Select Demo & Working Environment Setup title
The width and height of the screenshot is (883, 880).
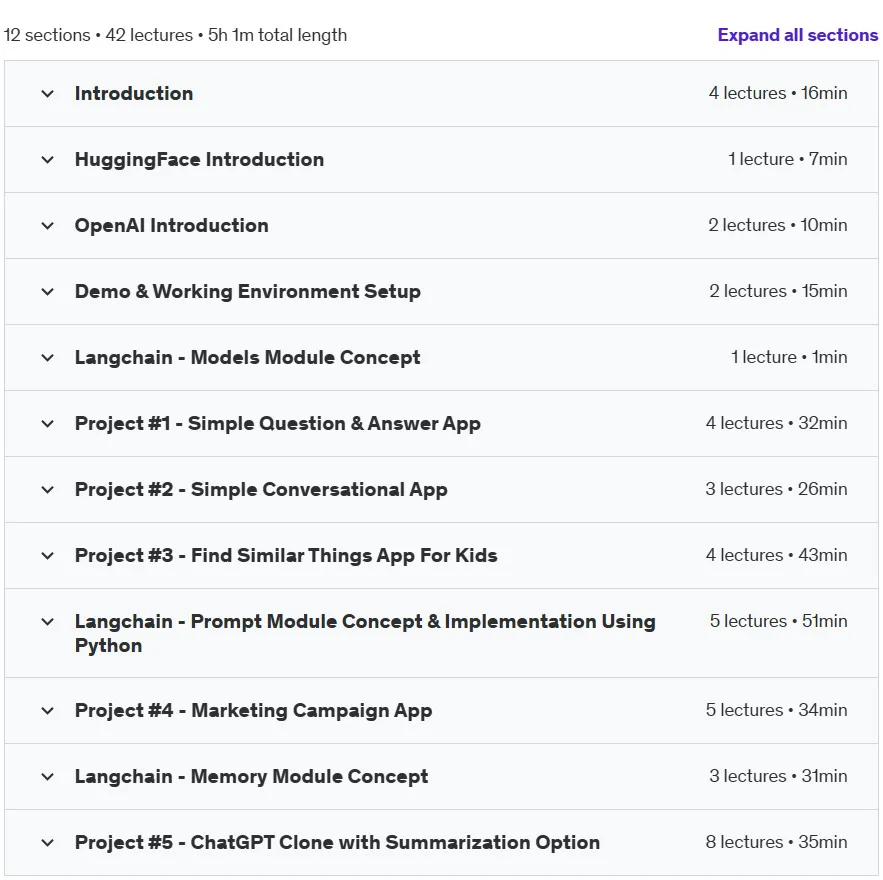tap(248, 291)
